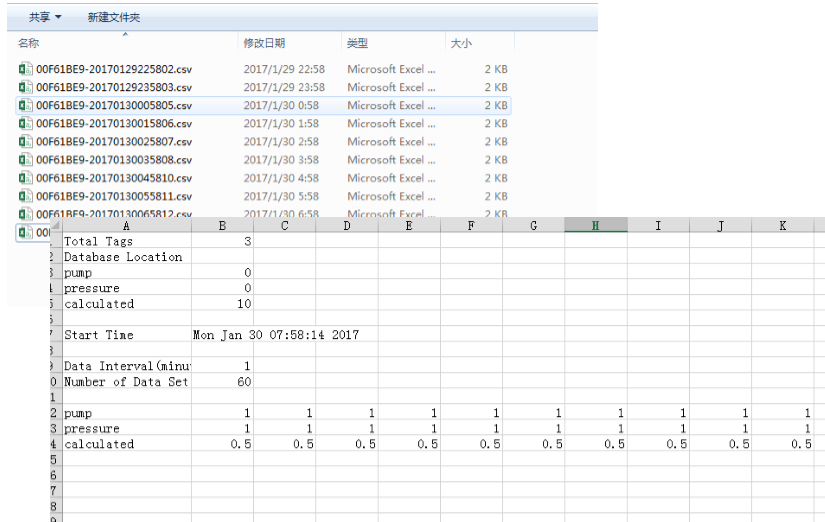Image resolution: width=825 pixels, height=522 pixels.
Task: Sort files by the 名称 column header
Action: [29, 43]
